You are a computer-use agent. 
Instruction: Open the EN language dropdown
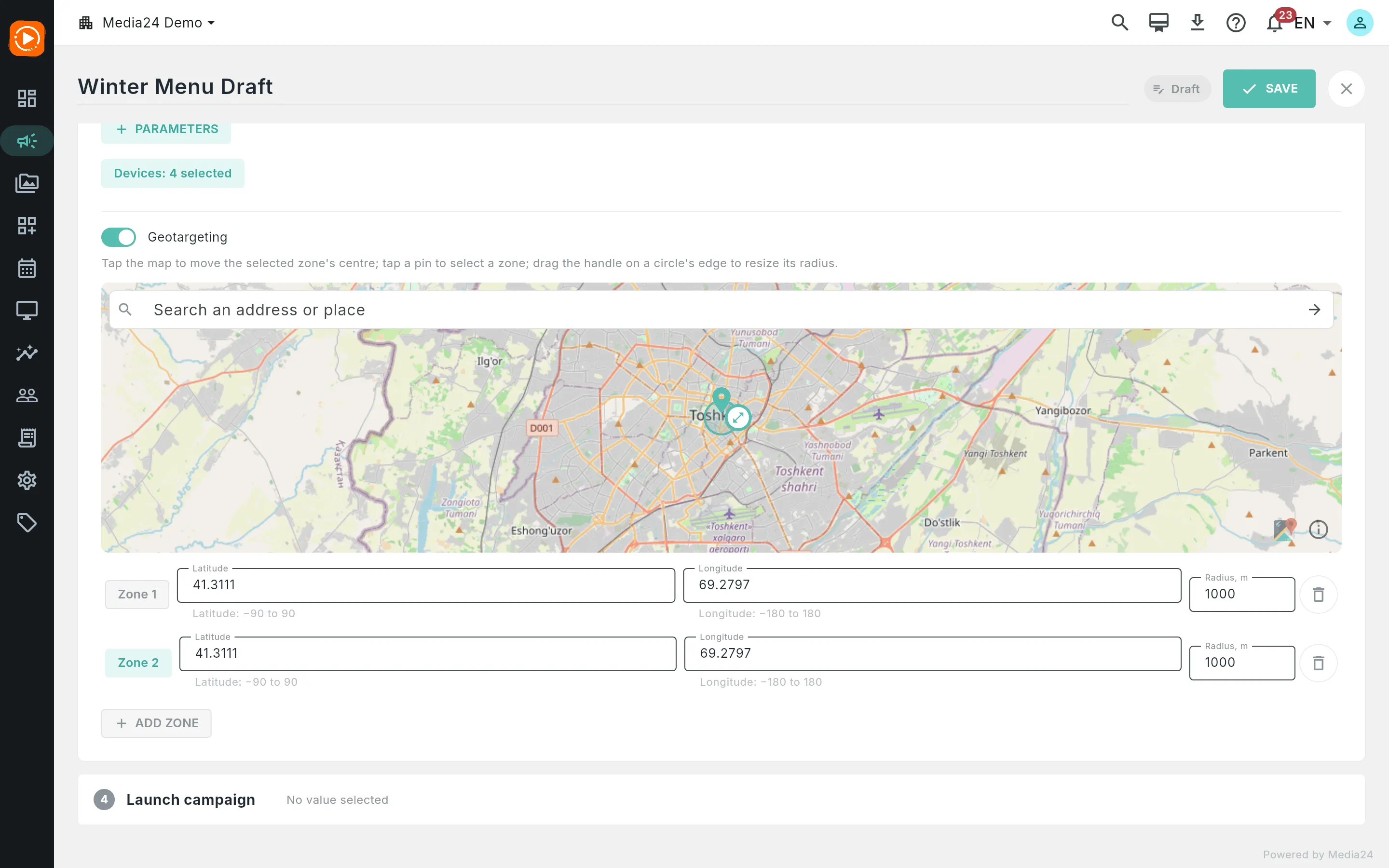point(1313,23)
